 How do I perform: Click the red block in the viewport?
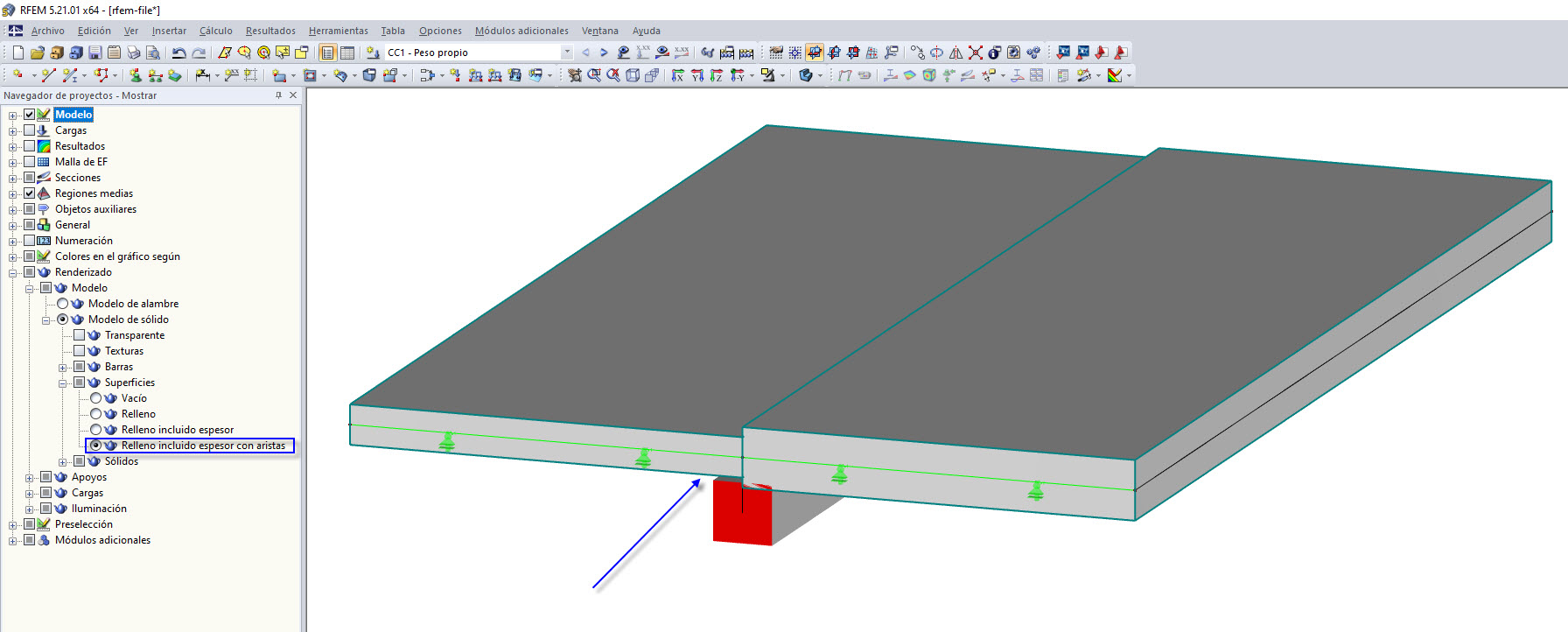742,512
